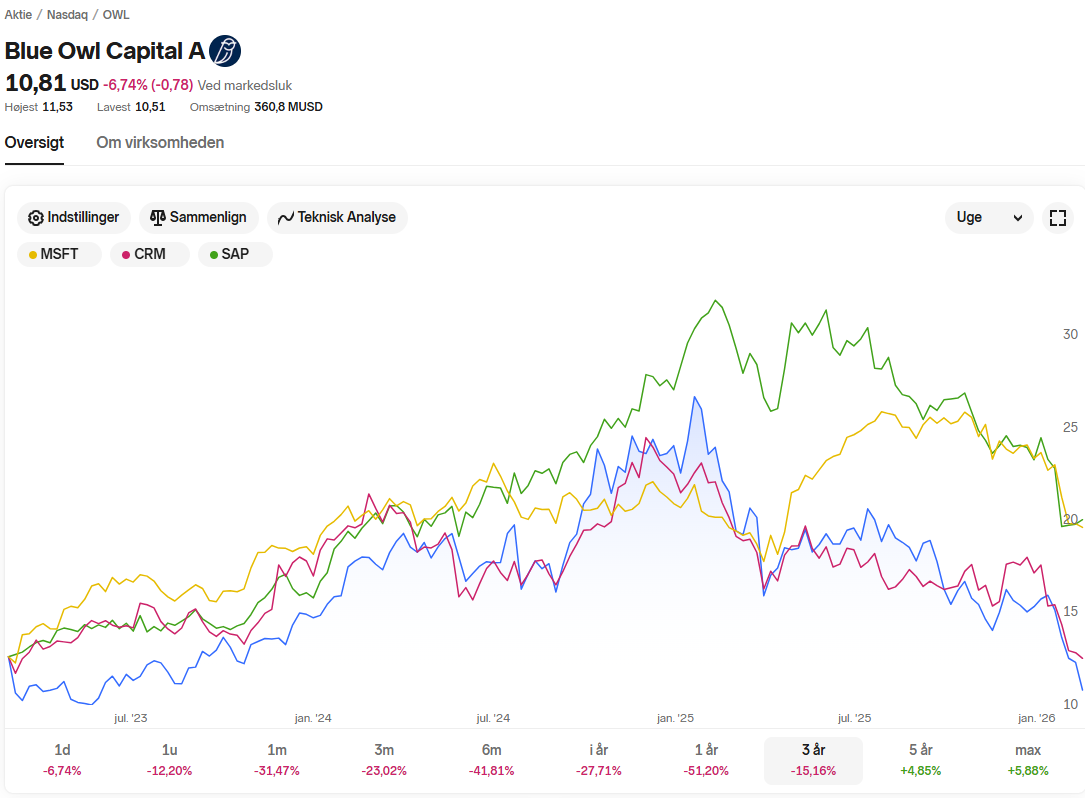Click the 15 price axis label

[1070, 611]
